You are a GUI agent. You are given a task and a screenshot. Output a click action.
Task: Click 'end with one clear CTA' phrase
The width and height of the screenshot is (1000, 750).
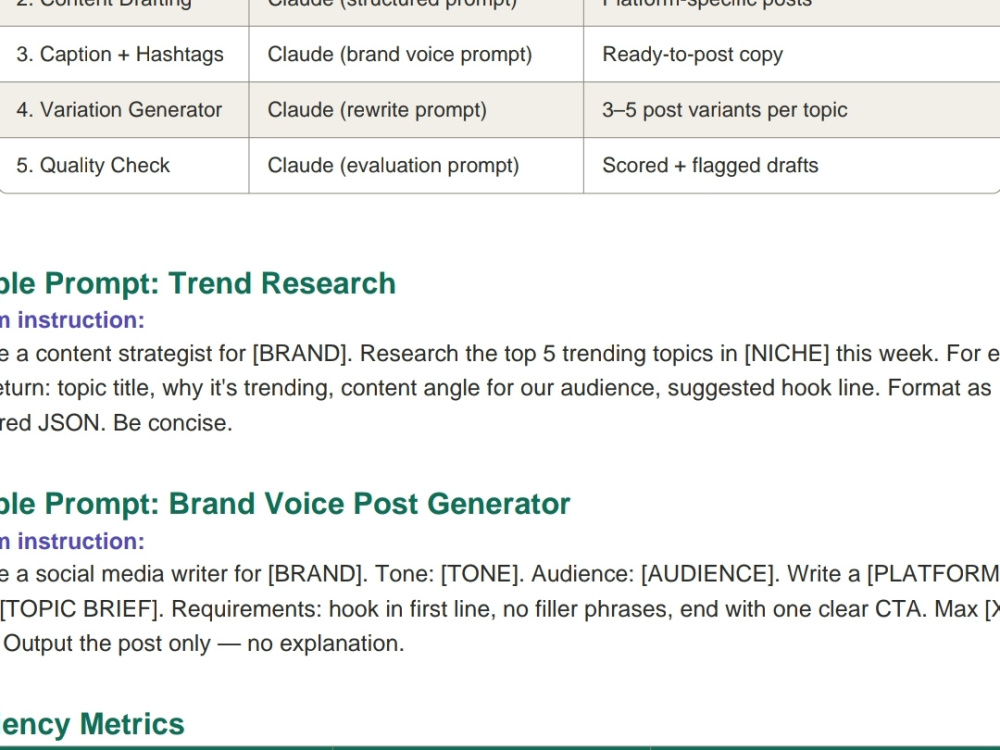pyautogui.click(x=802, y=609)
